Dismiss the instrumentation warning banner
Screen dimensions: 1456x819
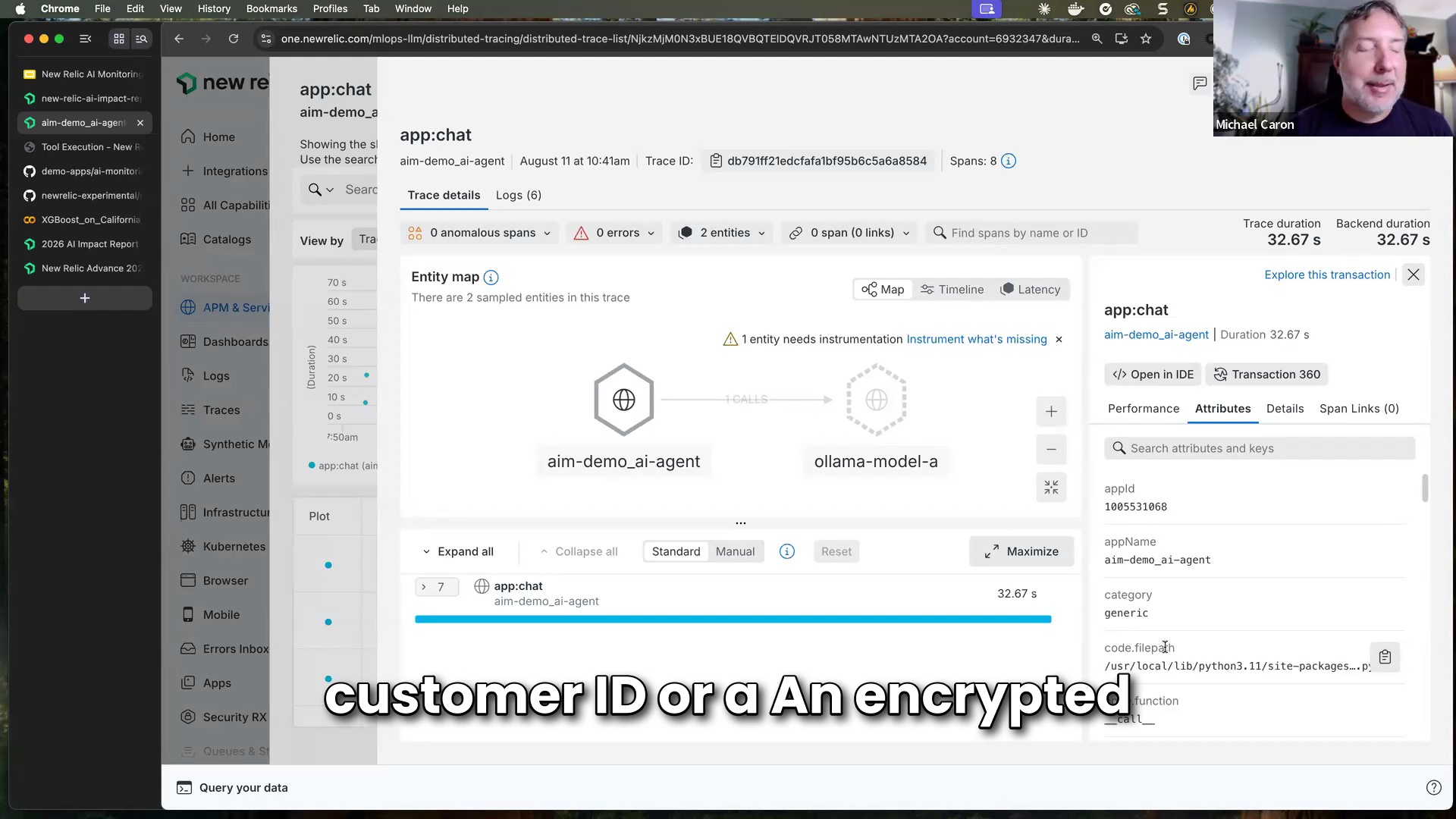(1059, 340)
